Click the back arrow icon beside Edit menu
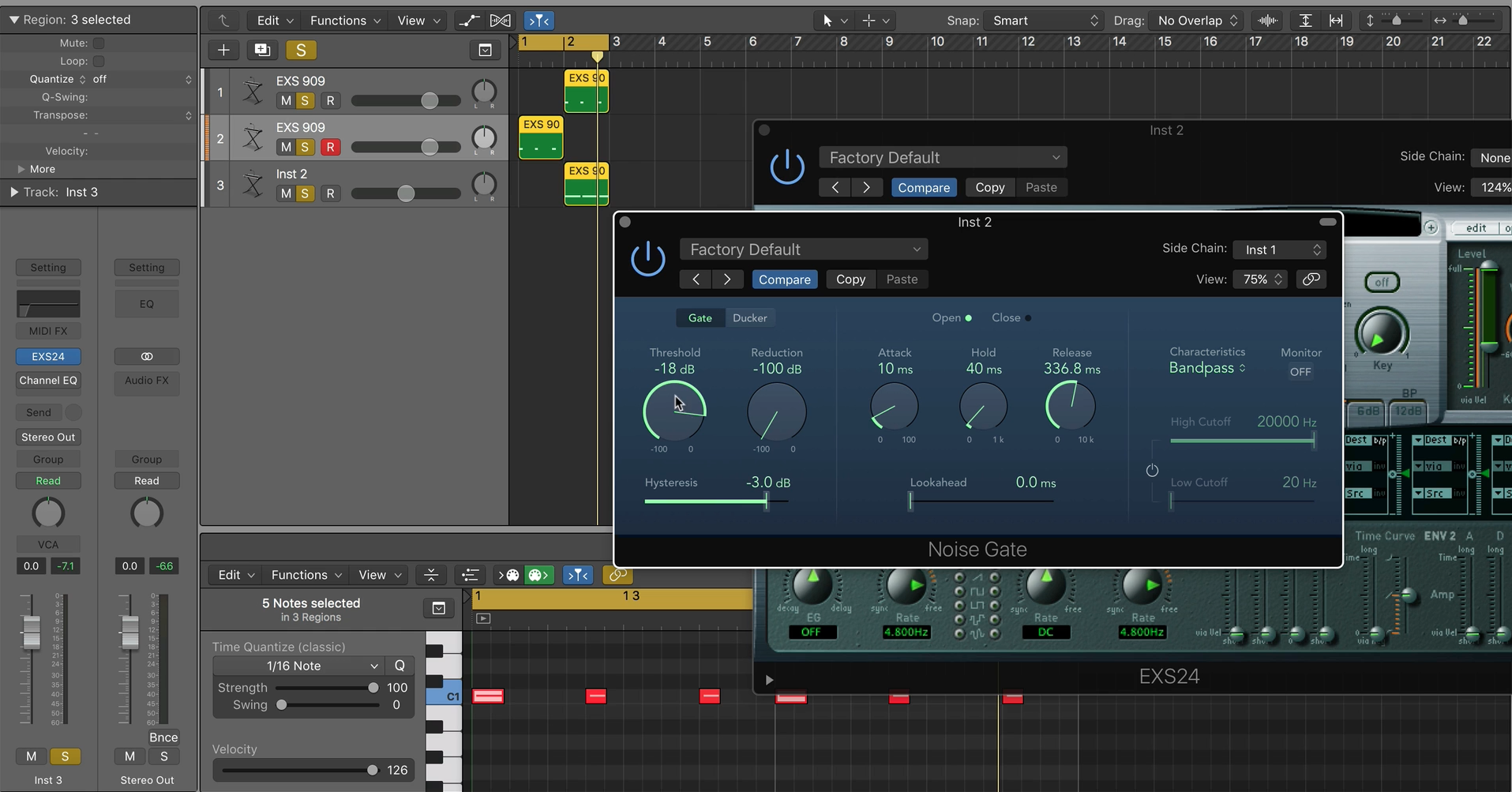This screenshot has height=792, width=1512. (223, 21)
